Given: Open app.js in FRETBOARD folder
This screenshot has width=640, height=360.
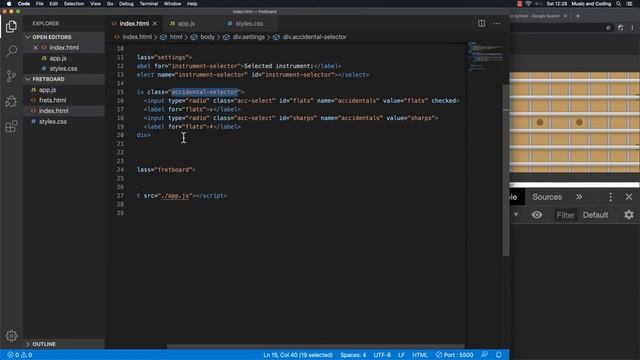Looking at the screenshot, I should [x=47, y=90].
